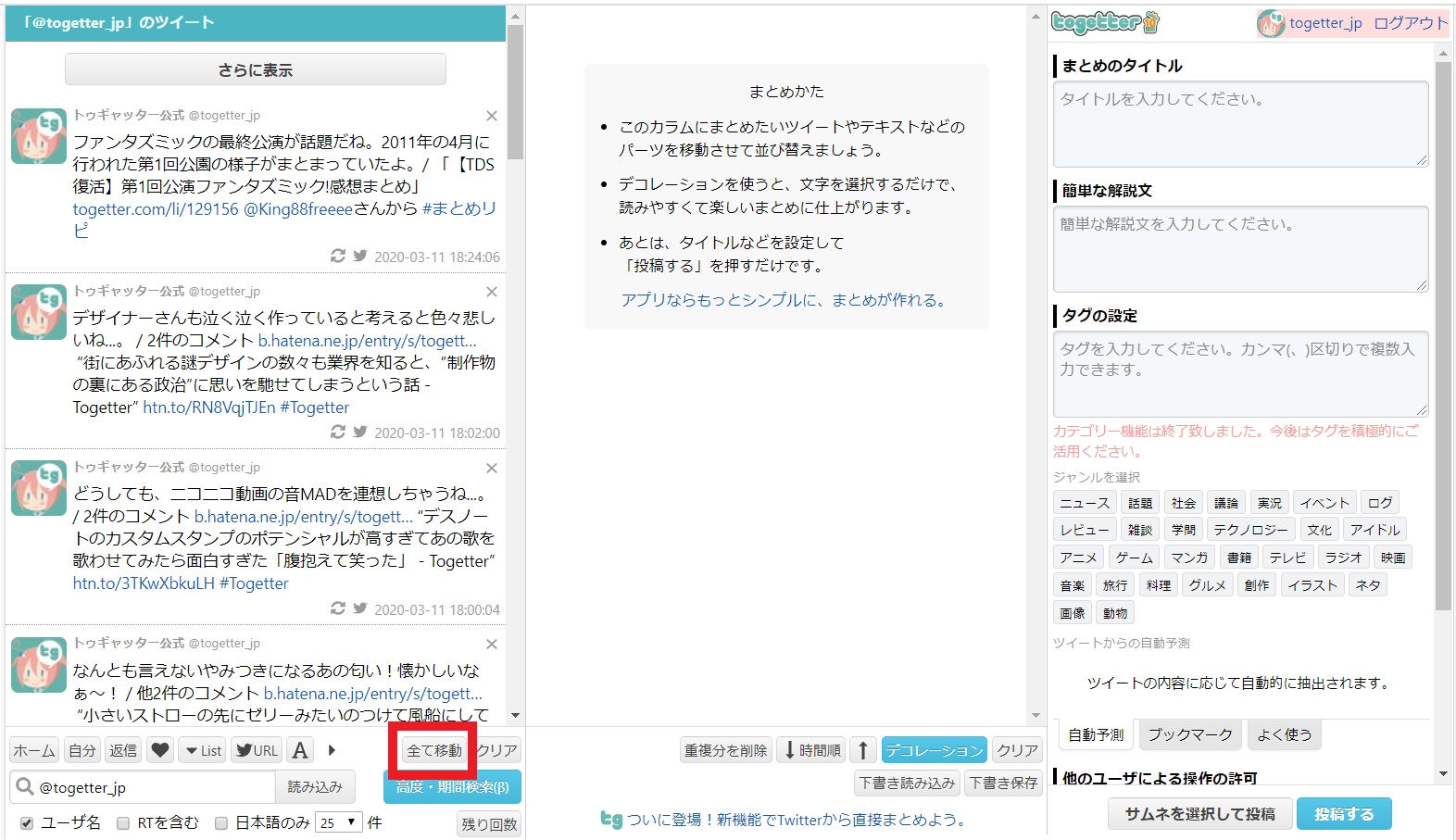Viewport: 1456px width, 840px height.
Task: Click the Togetter logo at top
Action: tap(1105, 22)
